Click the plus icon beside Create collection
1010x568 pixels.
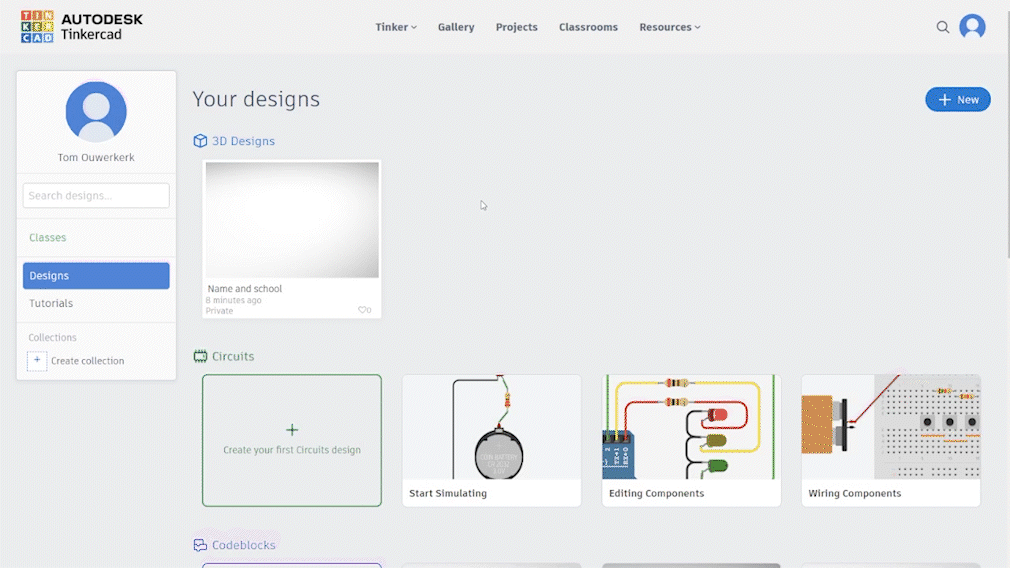click(x=37, y=361)
